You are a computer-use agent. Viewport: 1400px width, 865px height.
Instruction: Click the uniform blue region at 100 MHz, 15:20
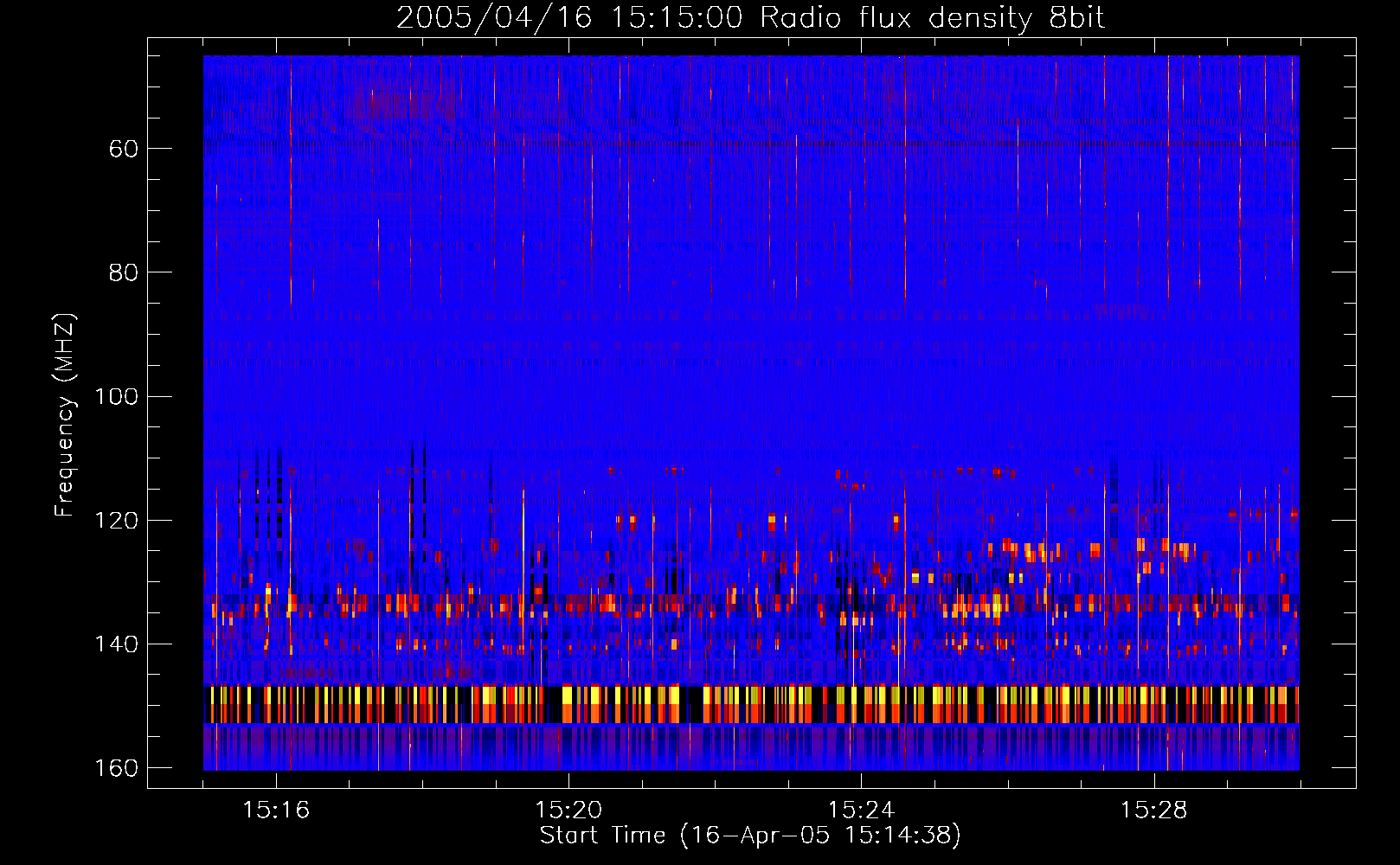pyautogui.click(x=568, y=396)
